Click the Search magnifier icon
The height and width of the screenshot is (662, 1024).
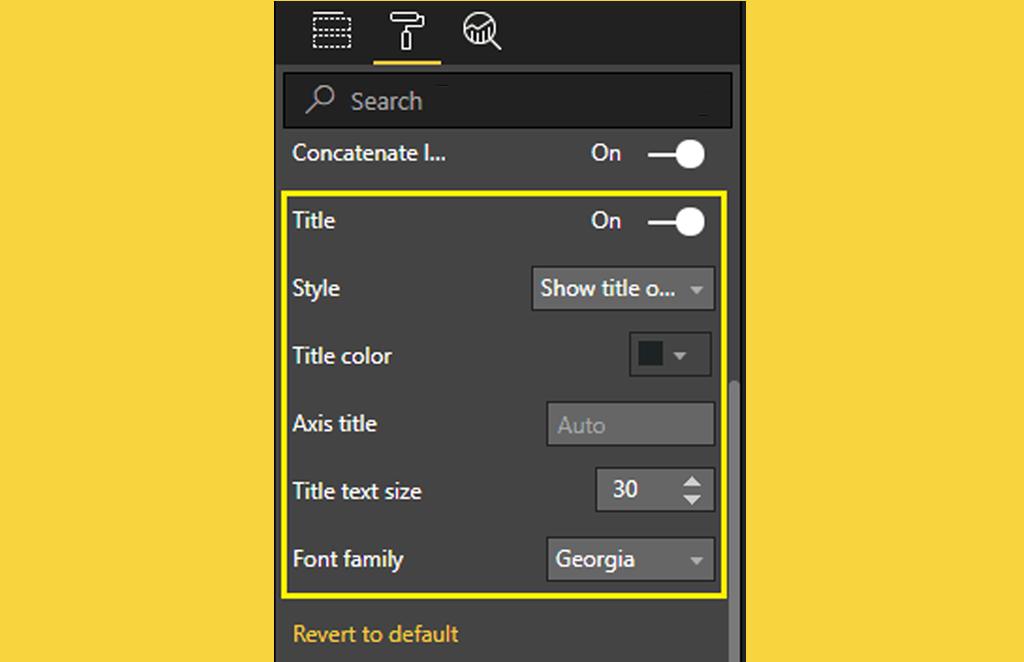coord(320,100)
